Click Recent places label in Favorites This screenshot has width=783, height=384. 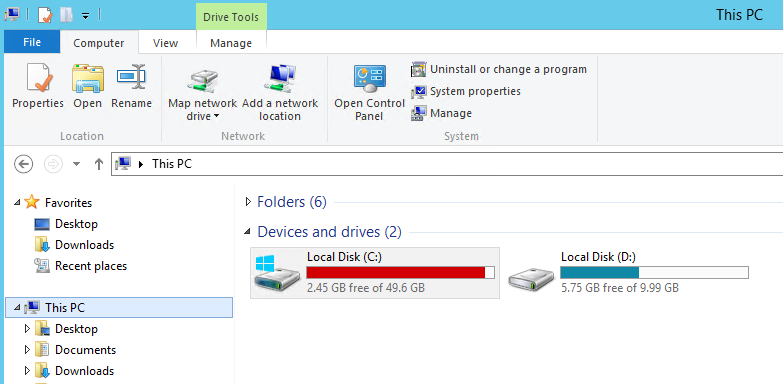click(91, 266)
